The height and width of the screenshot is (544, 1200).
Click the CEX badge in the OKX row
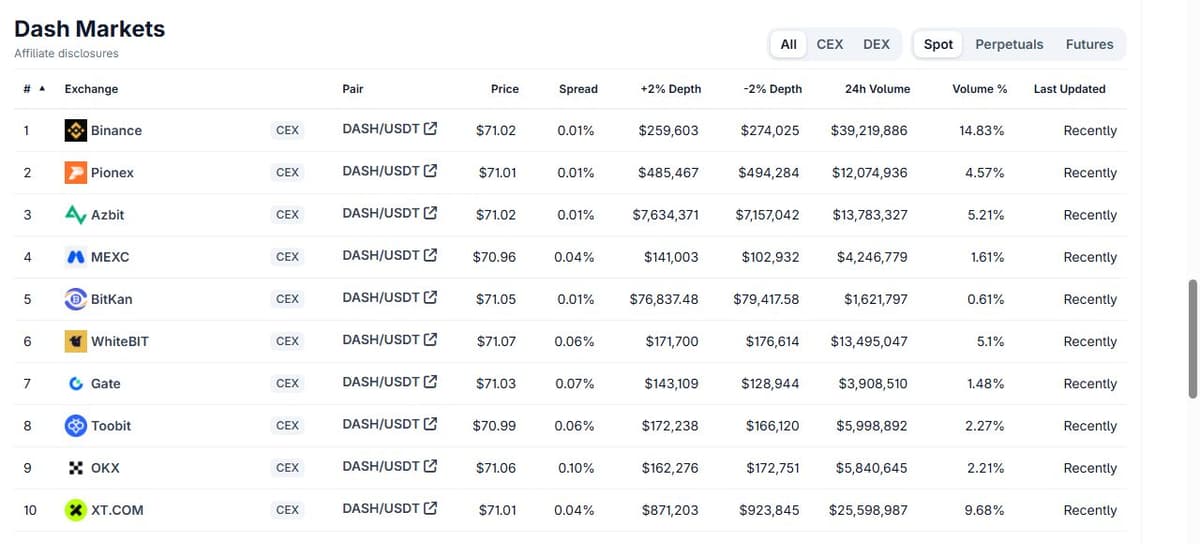pyautogui.click(x=287, y=468)
